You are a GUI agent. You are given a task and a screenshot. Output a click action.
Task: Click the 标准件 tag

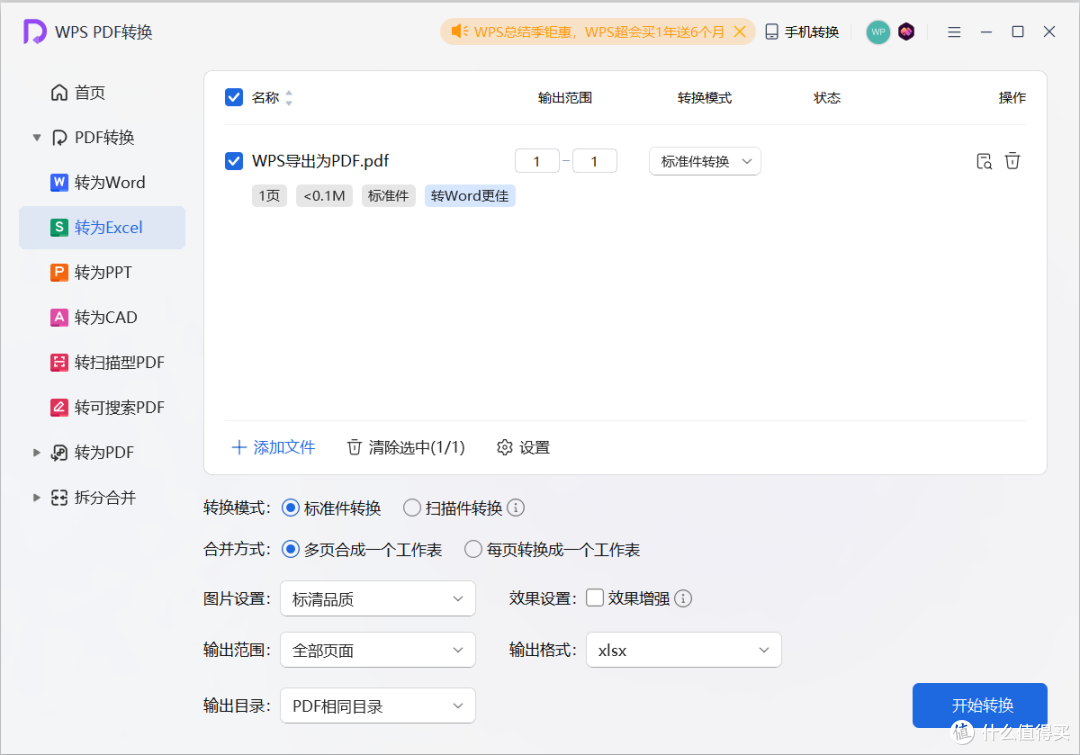pos(388,196)
